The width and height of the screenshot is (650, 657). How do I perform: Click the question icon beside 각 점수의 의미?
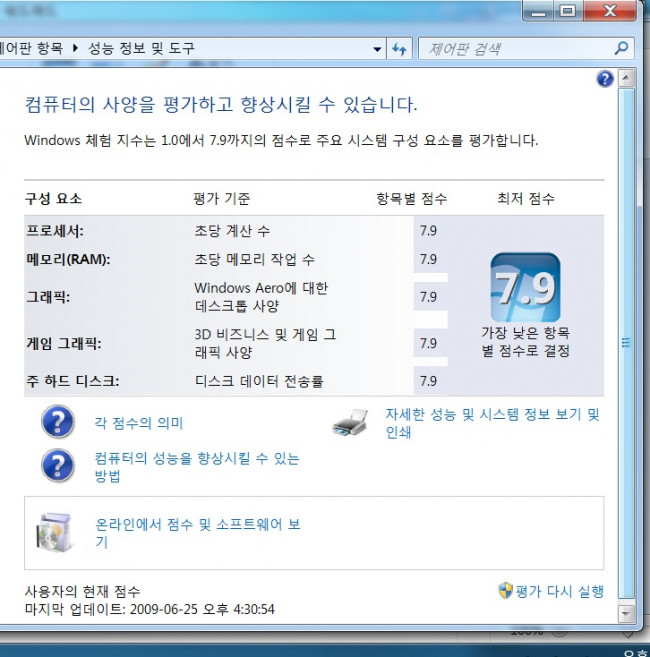(58, 422)
